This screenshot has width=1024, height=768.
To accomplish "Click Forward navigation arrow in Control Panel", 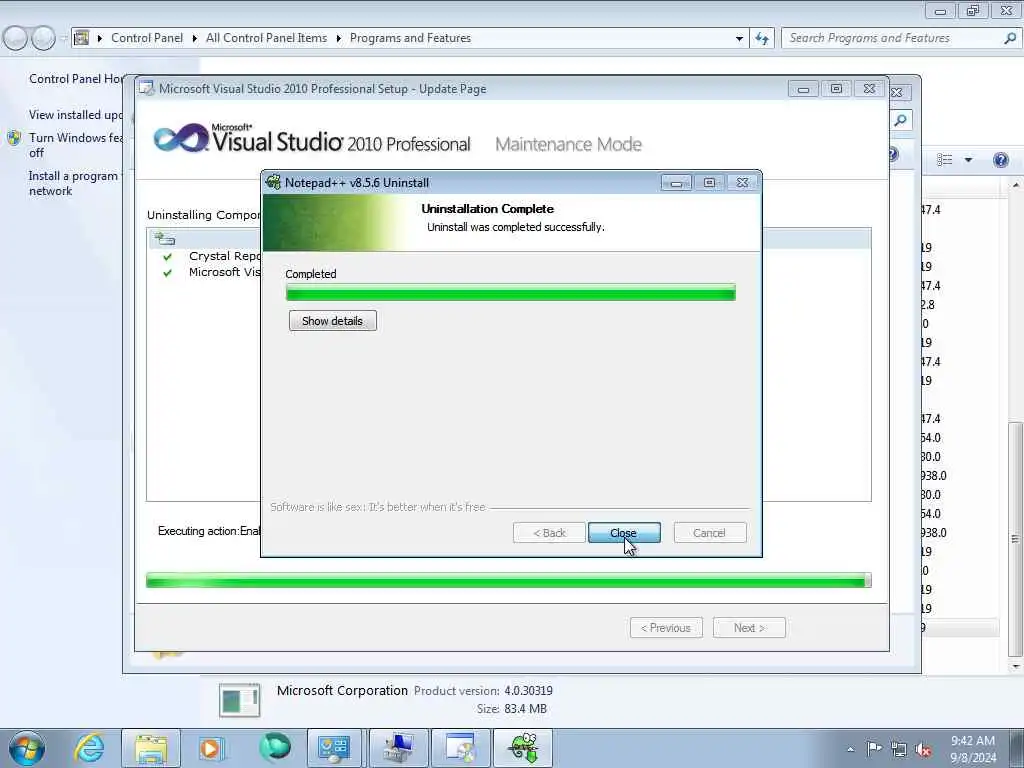I will click(x=44, y=38).
